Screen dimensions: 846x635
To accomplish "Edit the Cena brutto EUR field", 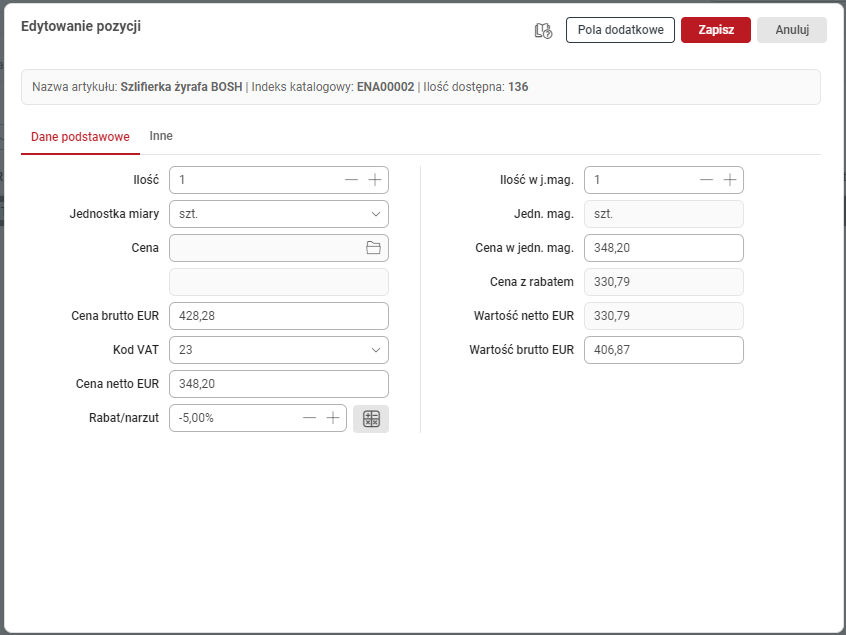I will 279,316.
